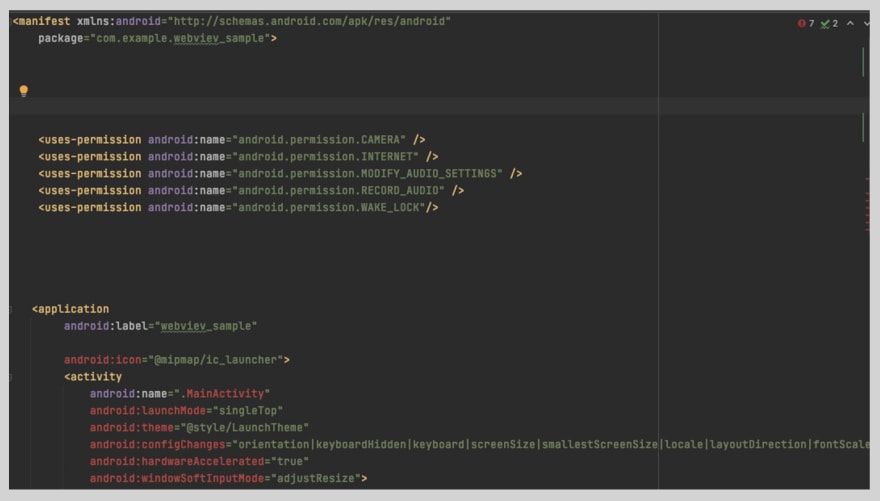Collapse the activity tag using its gutter fold marker
Screen dimensions: 880x501
pyautogui.click(x=10, y=377)
